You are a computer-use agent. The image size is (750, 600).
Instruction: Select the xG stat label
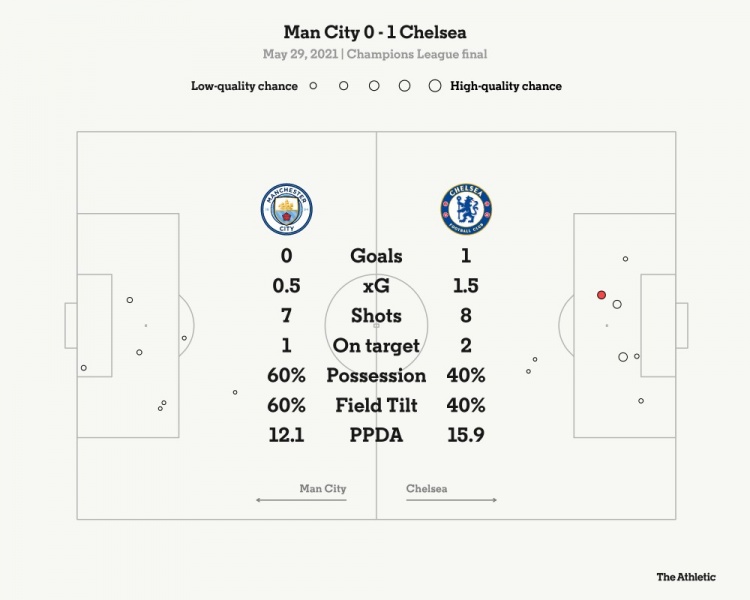coord(376,286)
